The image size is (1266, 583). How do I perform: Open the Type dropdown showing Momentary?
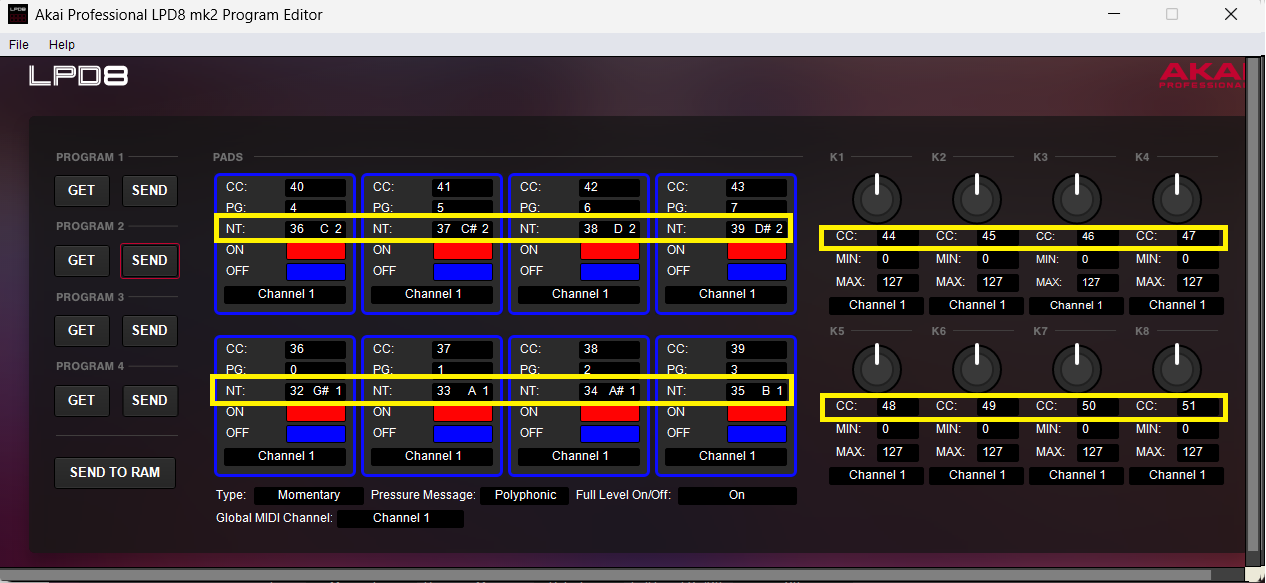pos(309,495)
